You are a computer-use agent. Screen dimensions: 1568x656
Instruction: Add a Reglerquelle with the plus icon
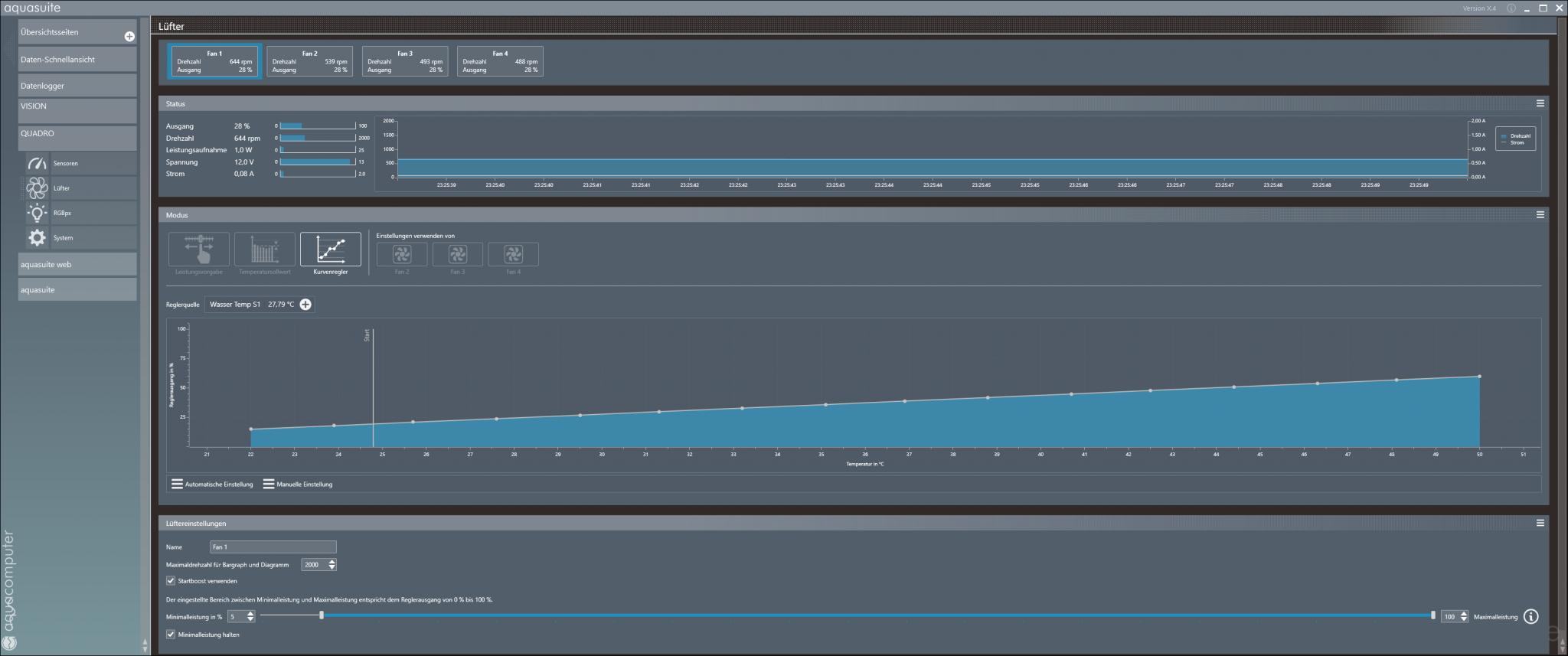pyautogui.click(x=305, y=305)
